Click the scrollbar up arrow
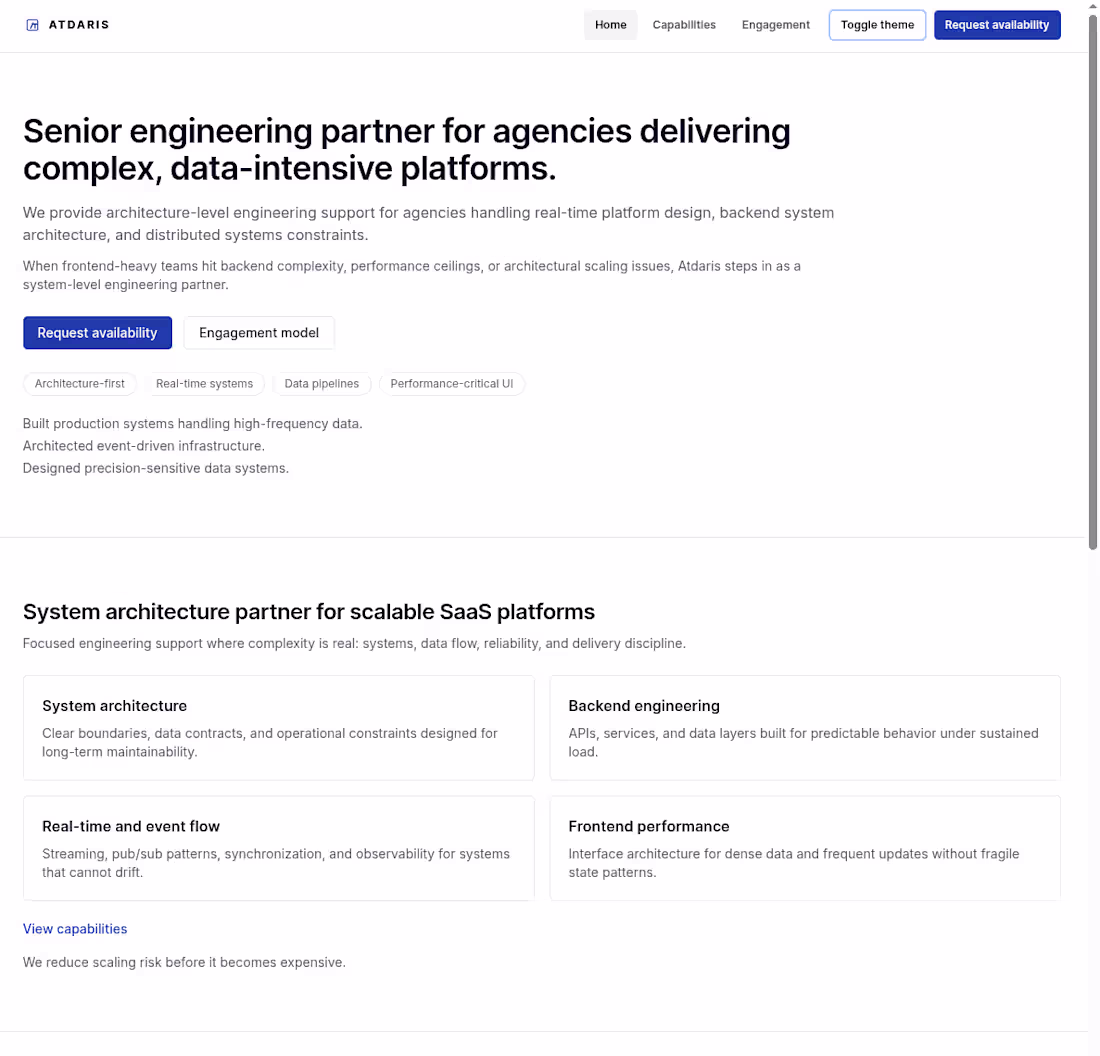 coord(1093,6)
